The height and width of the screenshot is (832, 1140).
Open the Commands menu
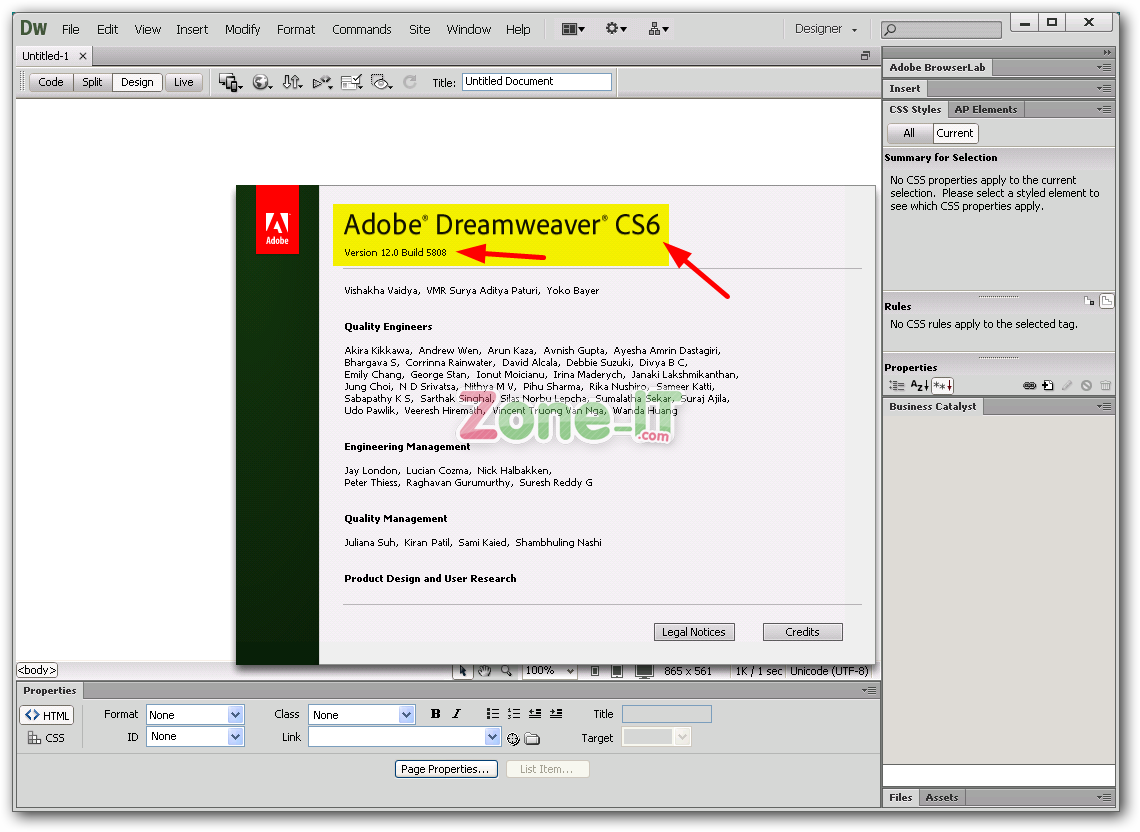click(361, 29)
